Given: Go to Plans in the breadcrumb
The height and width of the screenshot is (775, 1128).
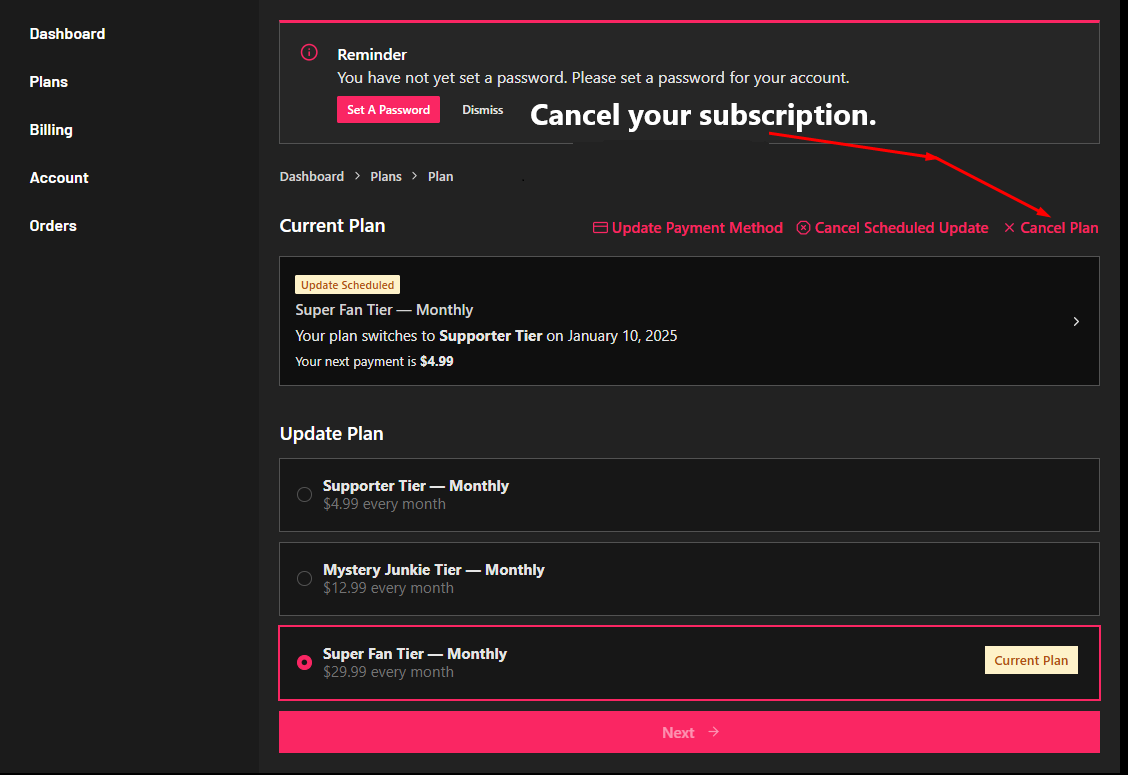Looking at the screenshot, I should pos(386,176).
